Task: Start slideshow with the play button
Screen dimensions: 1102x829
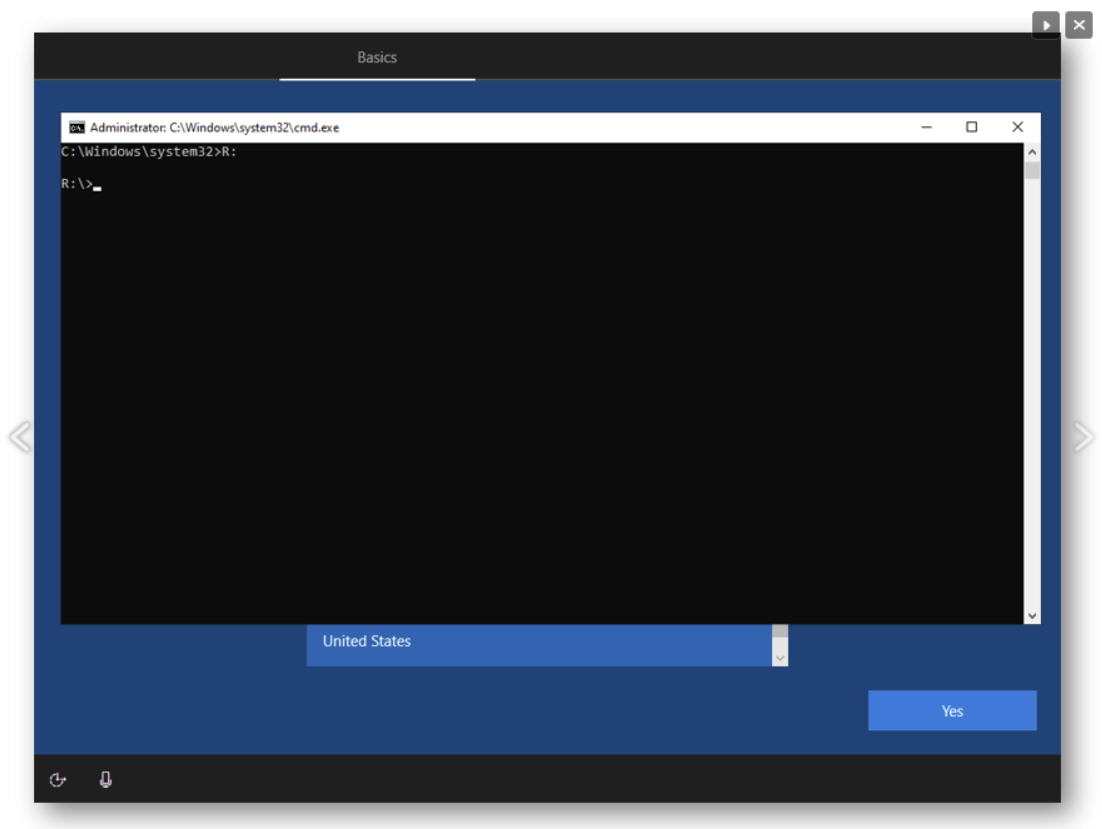Action: pyautogui.click(x=1045, y=25)
